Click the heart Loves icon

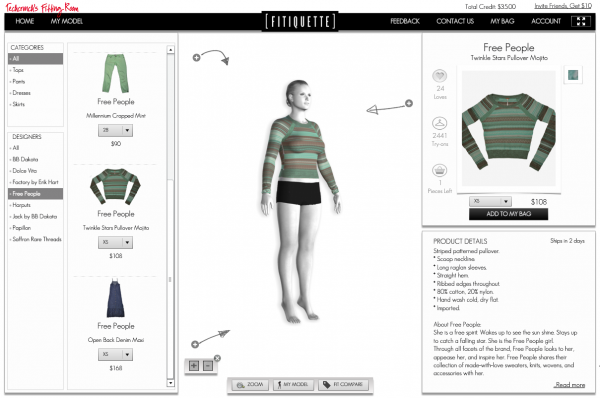pos(440,76)
